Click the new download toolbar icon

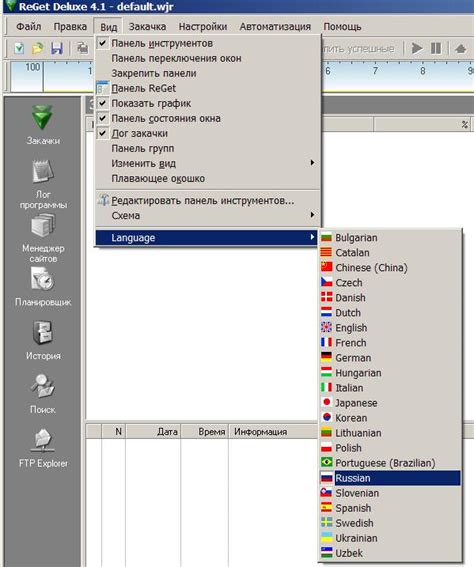point(19,48)
